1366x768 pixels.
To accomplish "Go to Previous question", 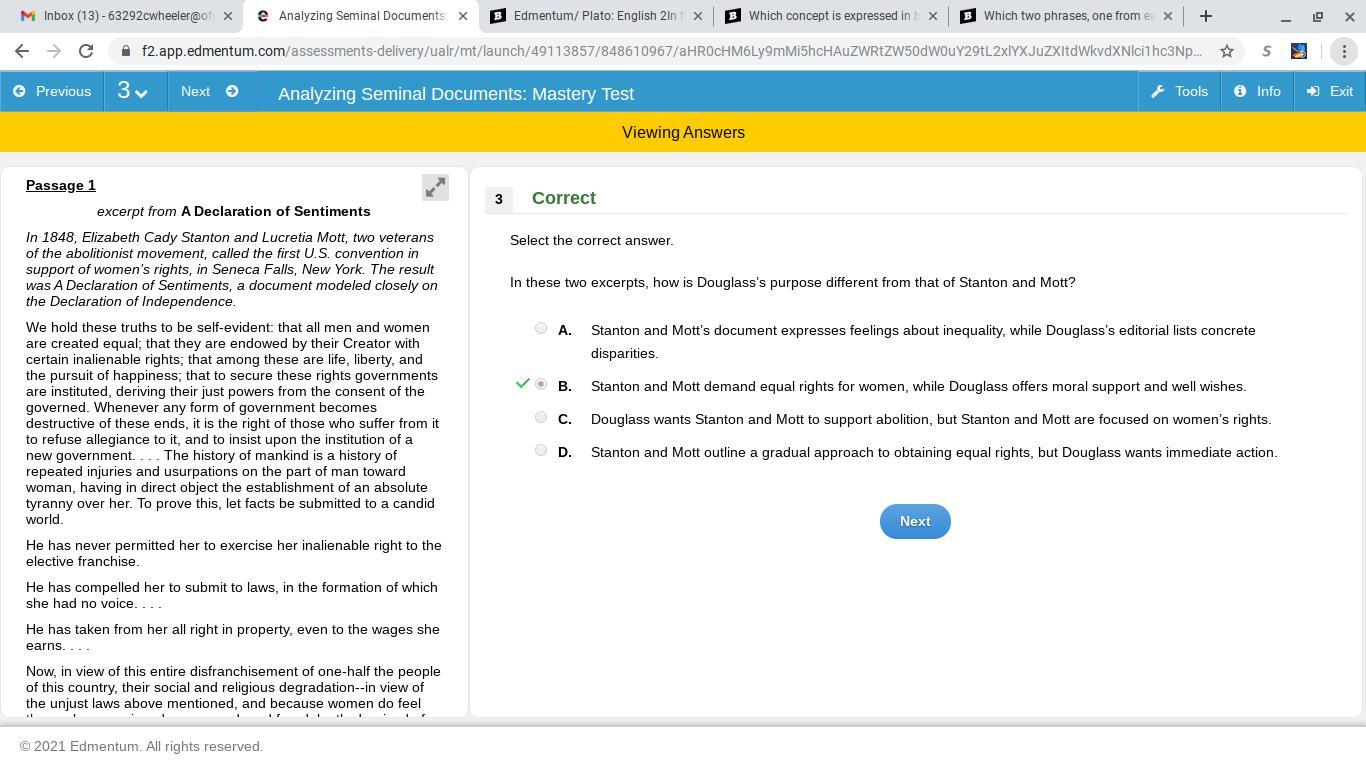I will [52, 91].
